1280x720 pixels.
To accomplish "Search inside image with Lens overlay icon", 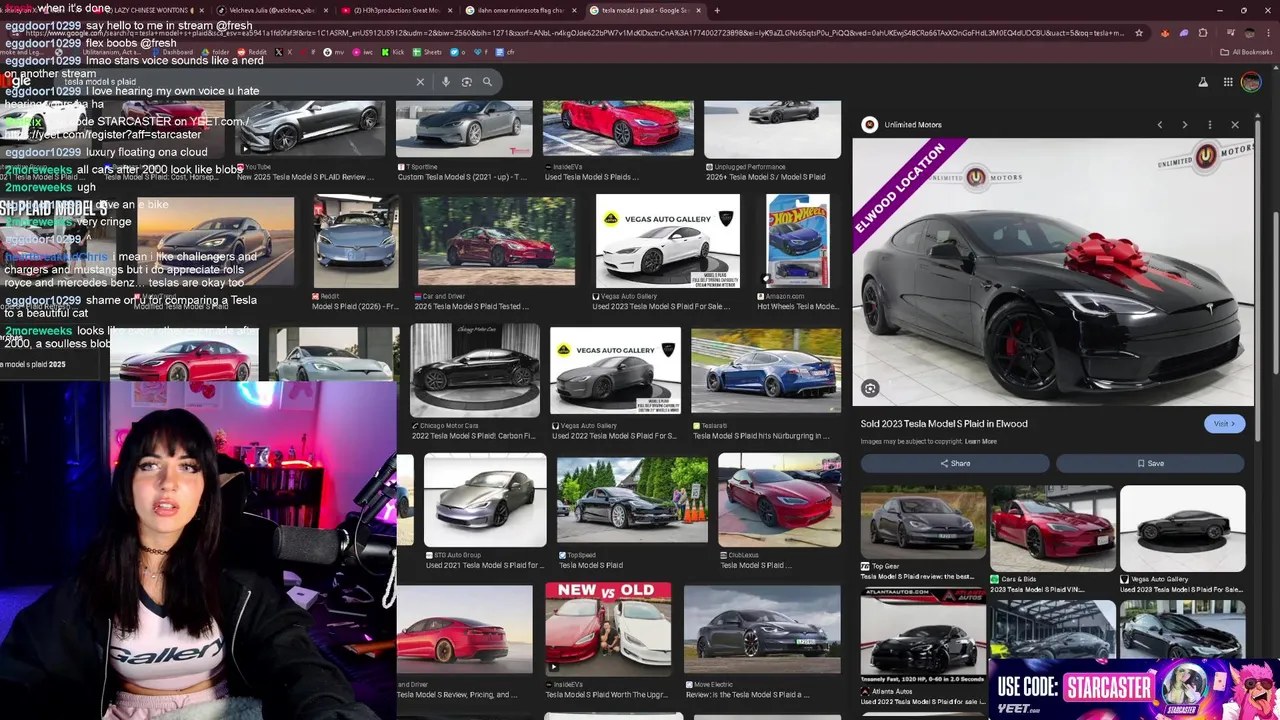I will coord(870,389).
